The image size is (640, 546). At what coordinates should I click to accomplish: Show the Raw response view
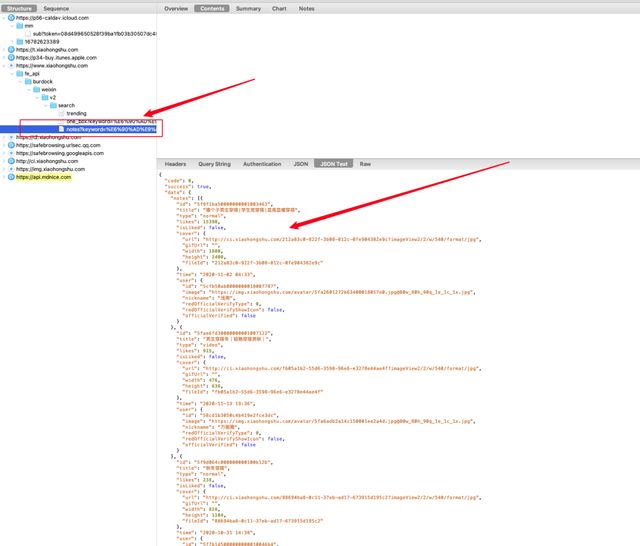365,164
